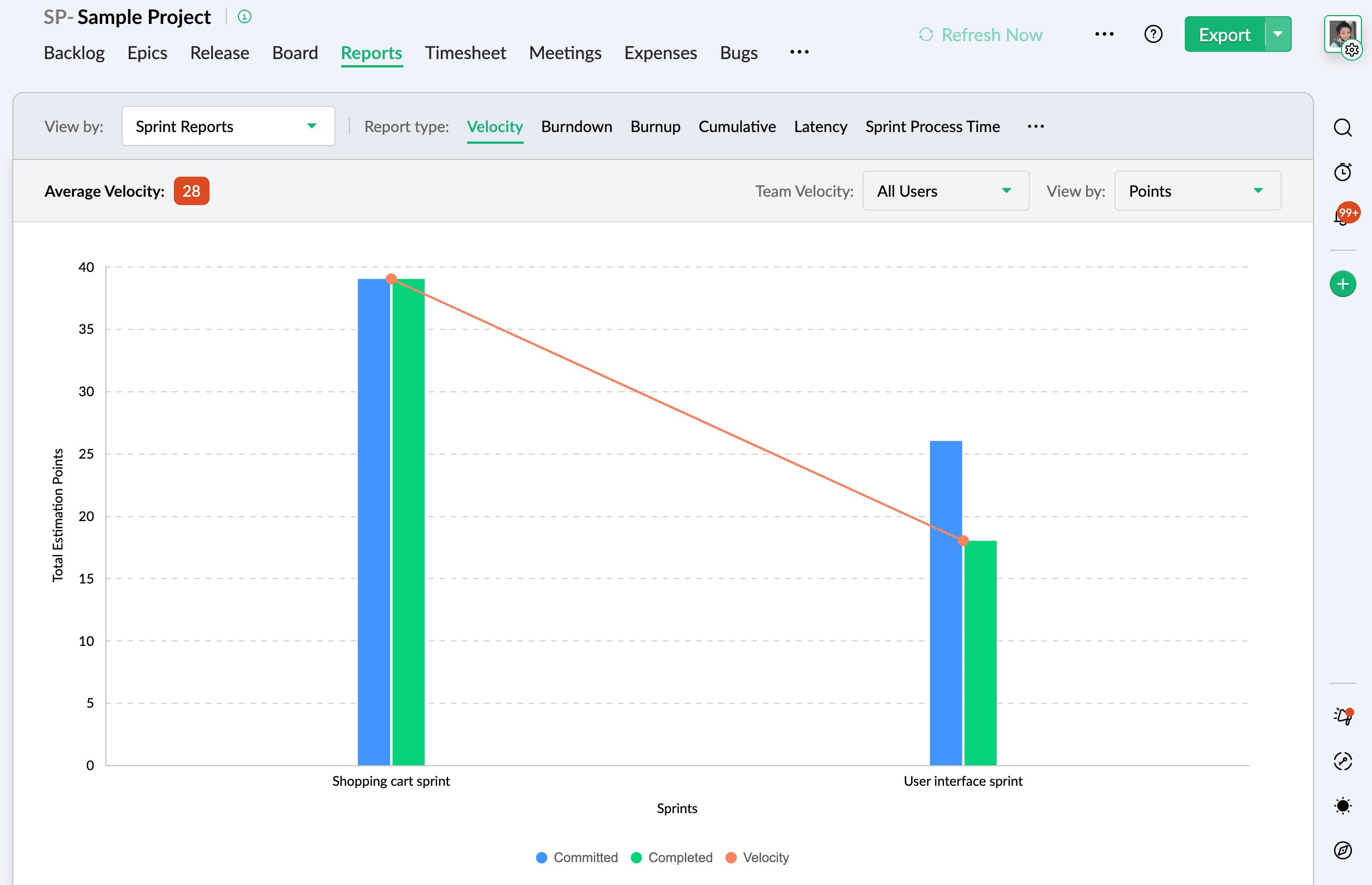The width and height of the screenshot is (1372, 885).
Task: Click project info icon beside Sample Project
Action: (x=244, y=17)
